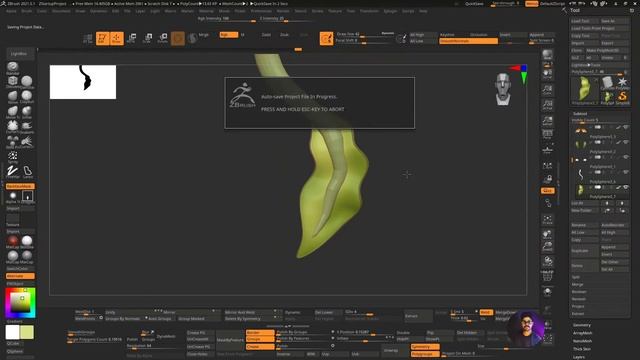
Task: Toggle the Zadd button
Action: (266, 35)
